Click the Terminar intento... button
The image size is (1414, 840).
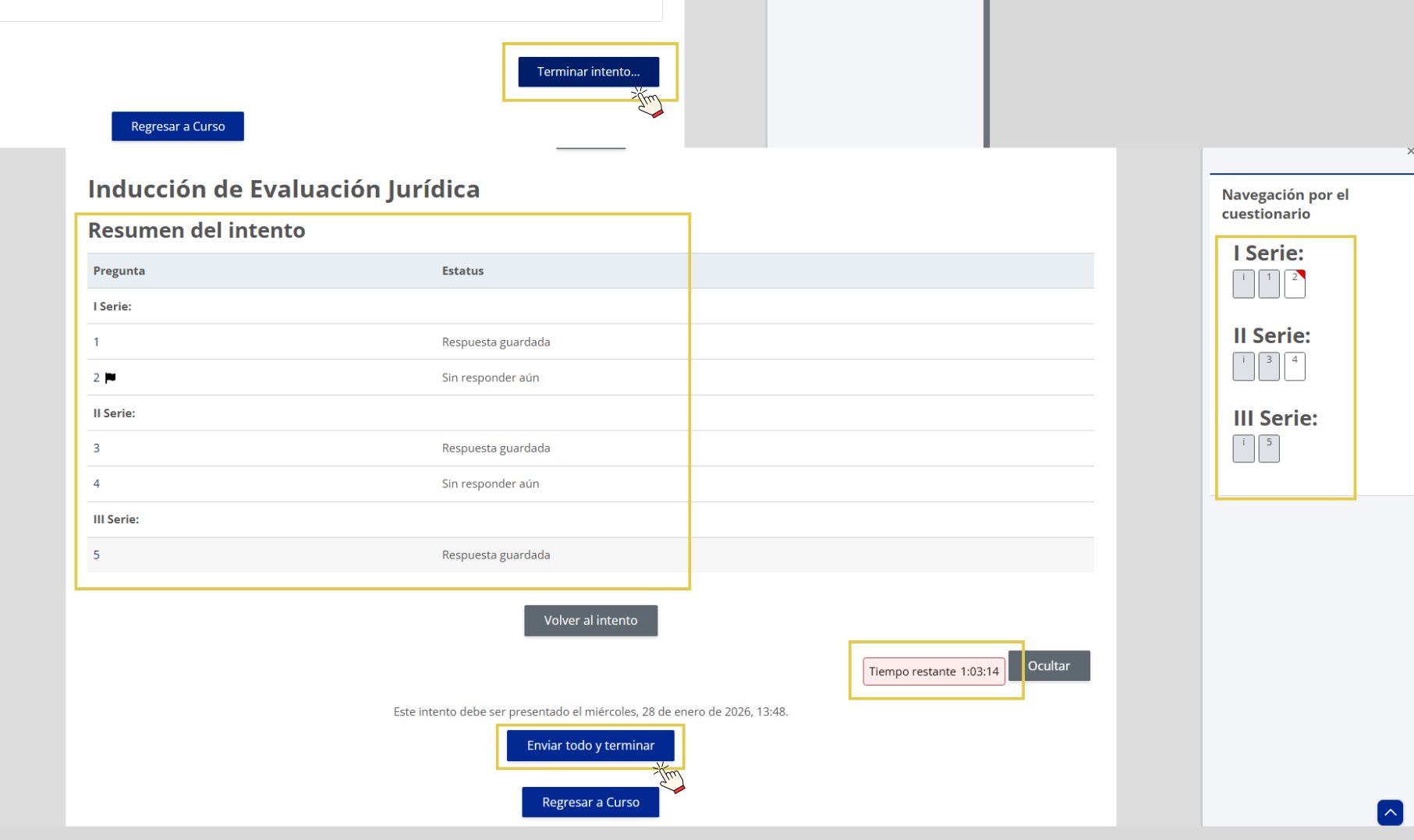tap(588, 72)
